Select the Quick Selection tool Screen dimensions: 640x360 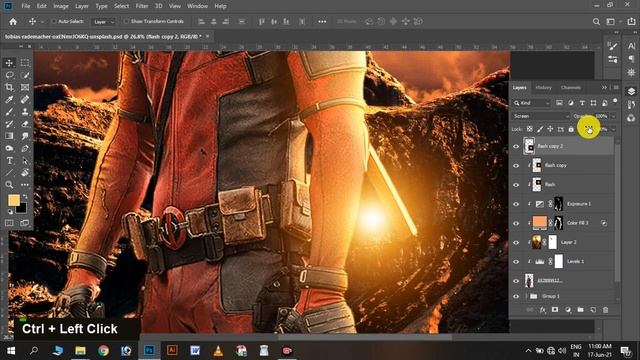[25, 75]
